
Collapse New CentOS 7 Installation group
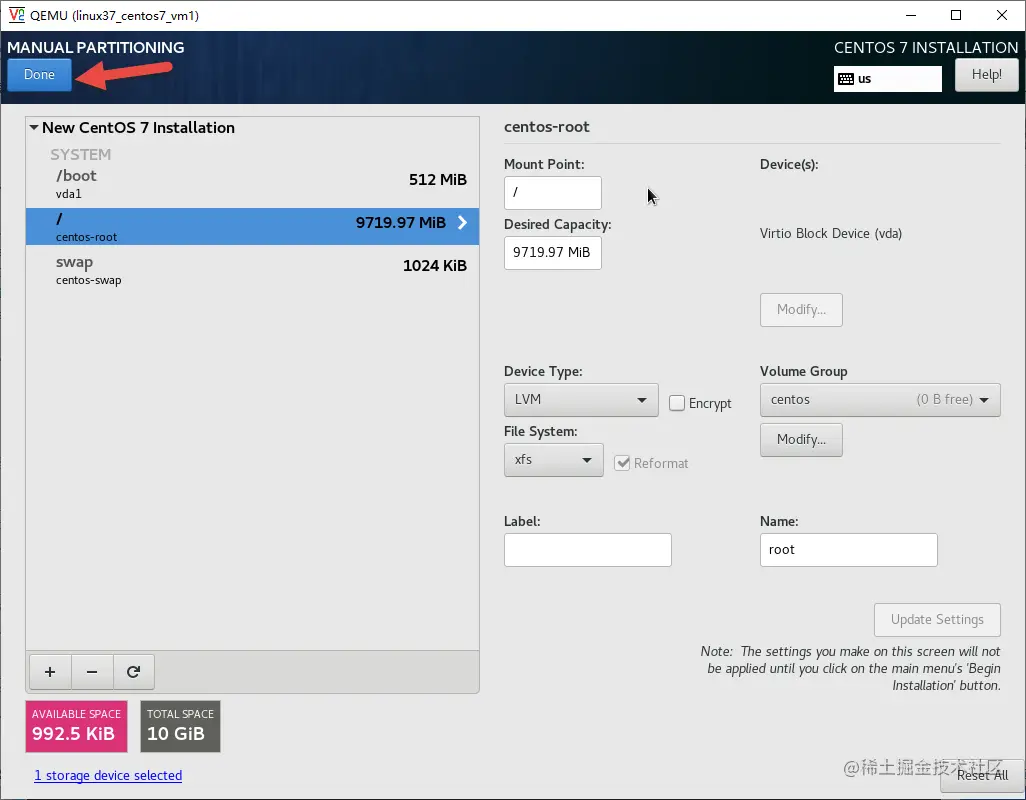(34, 128)
